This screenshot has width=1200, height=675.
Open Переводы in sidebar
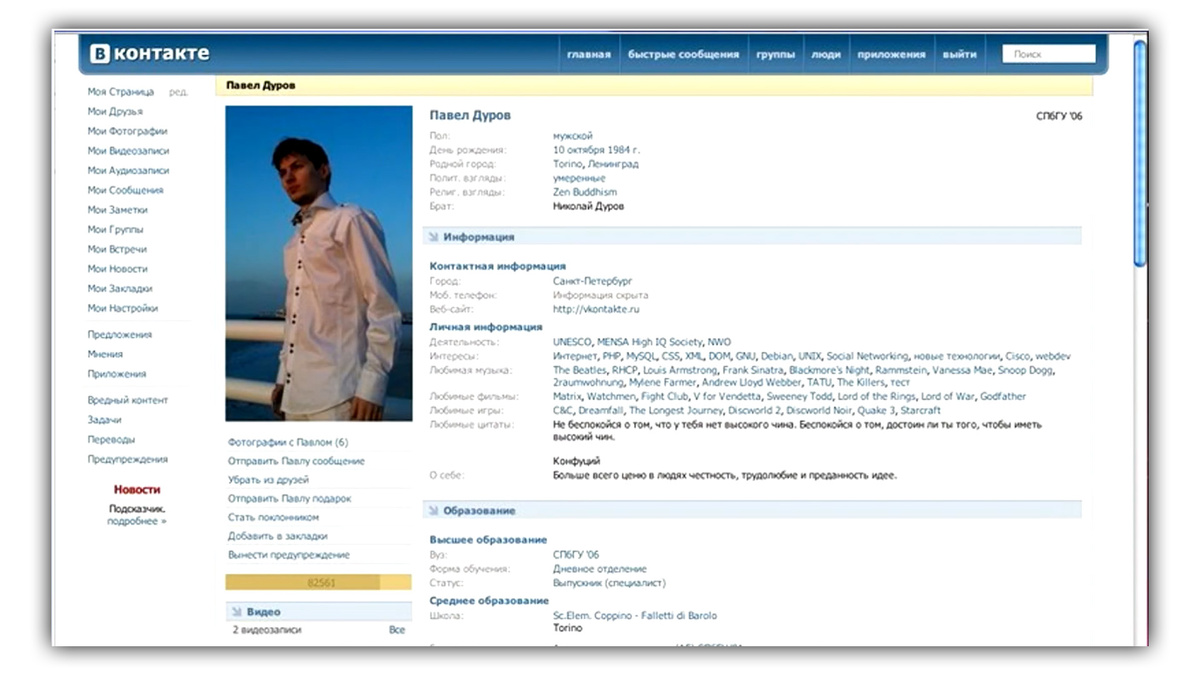(111, 439)
